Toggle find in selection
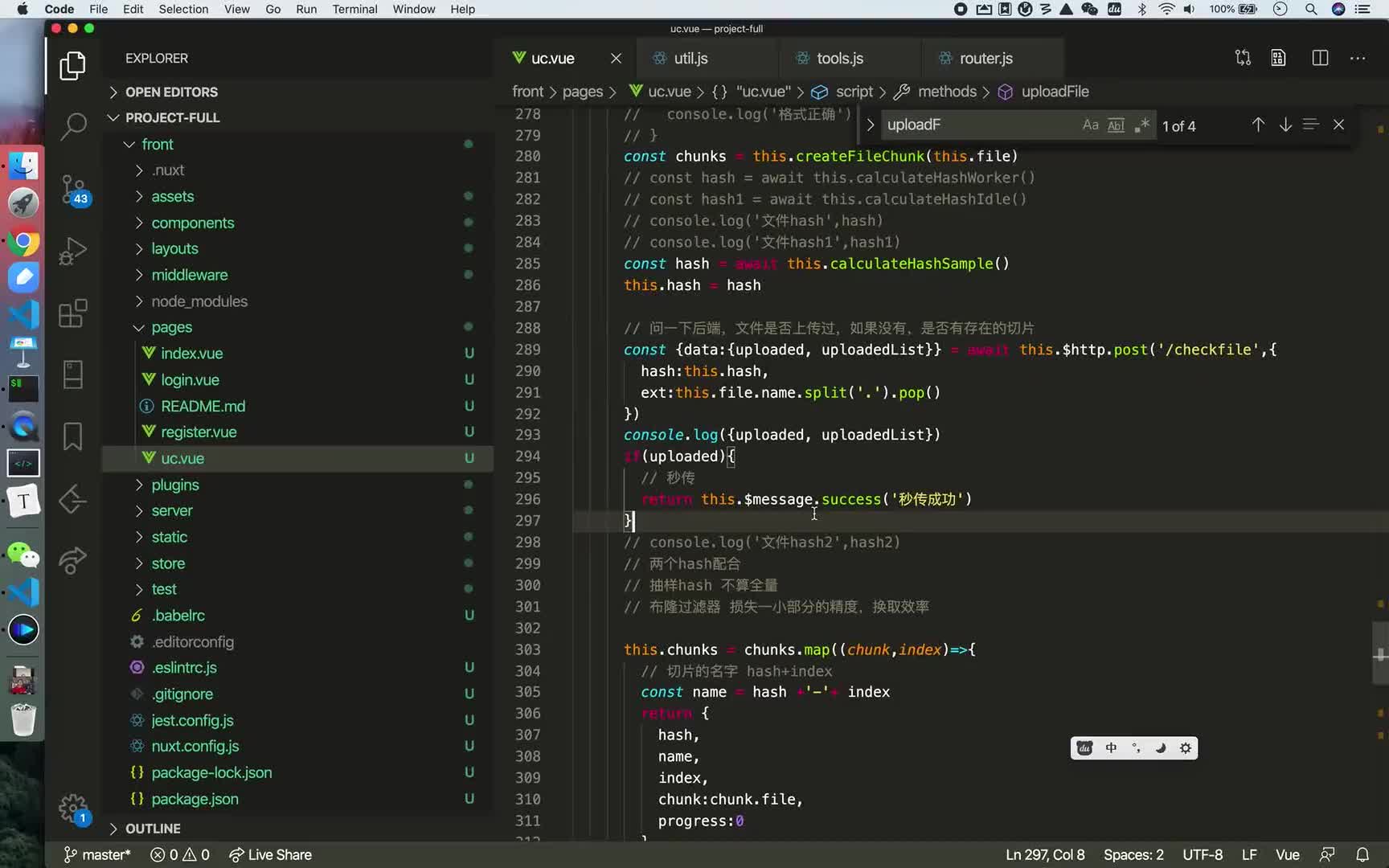Screen dimensions: 1389x868 1311,125
